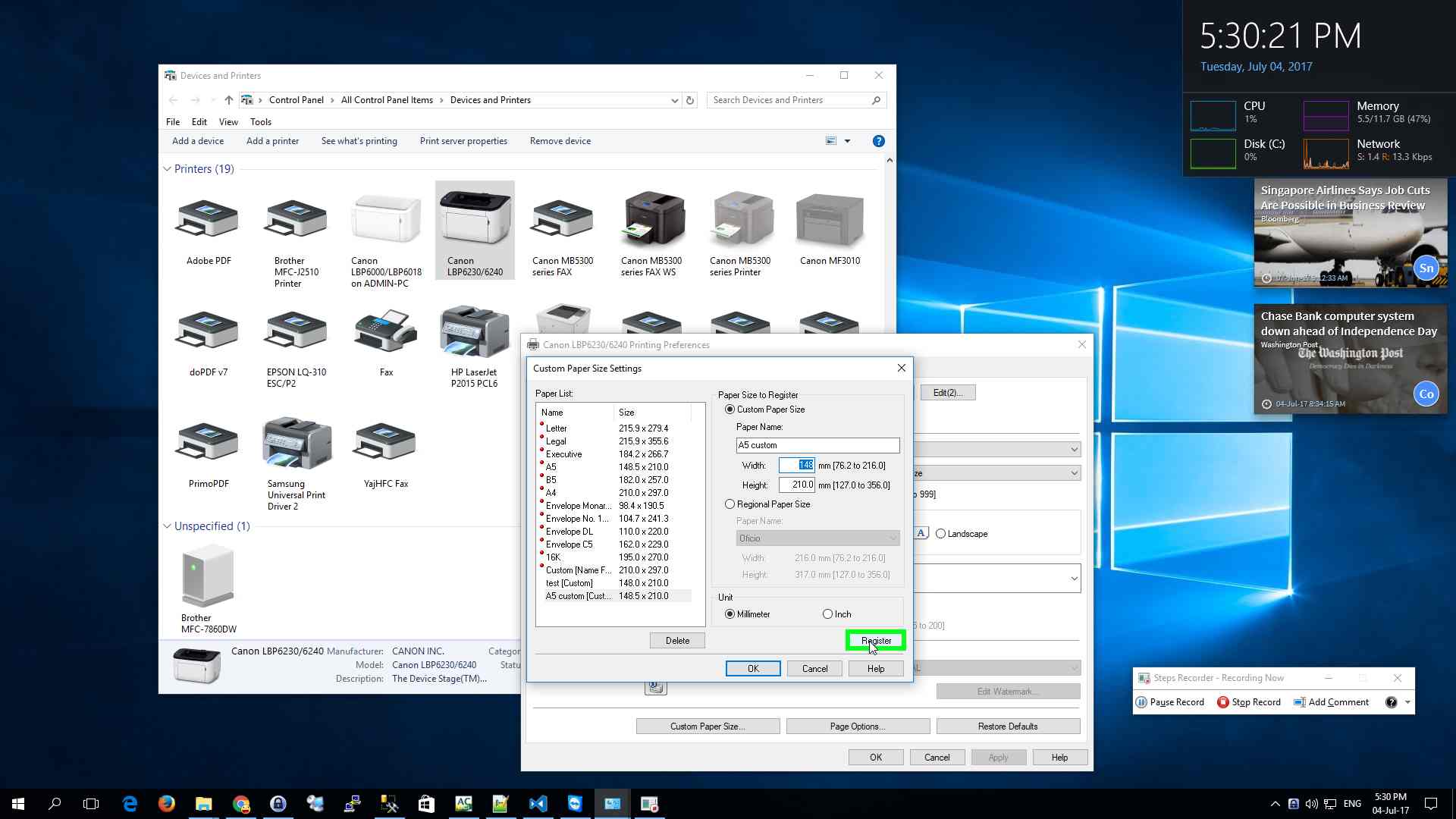Select the A5 custom row in Paper List

tap(614, 596)
